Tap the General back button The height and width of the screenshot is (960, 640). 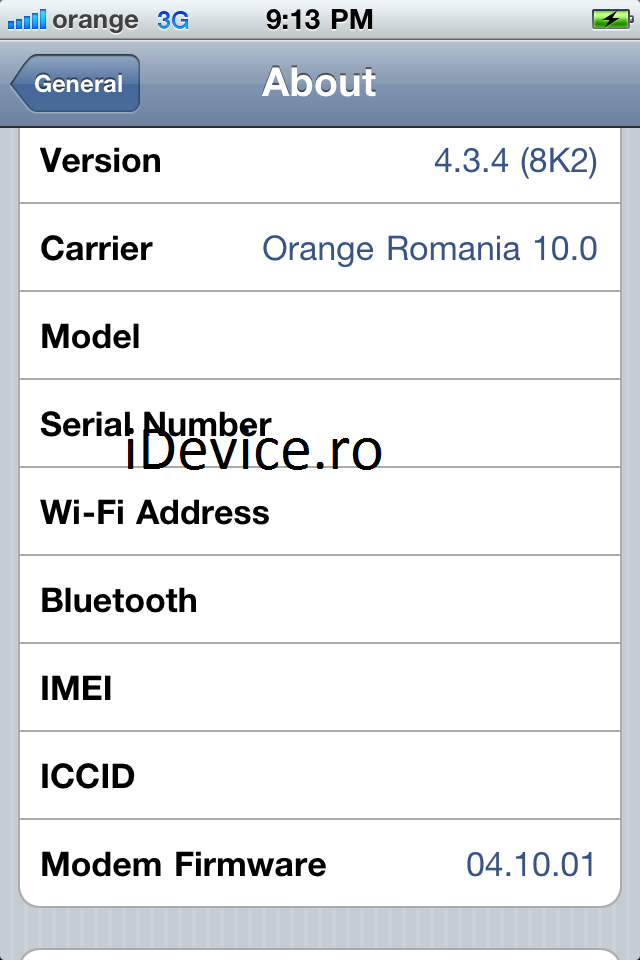[76, 83]
